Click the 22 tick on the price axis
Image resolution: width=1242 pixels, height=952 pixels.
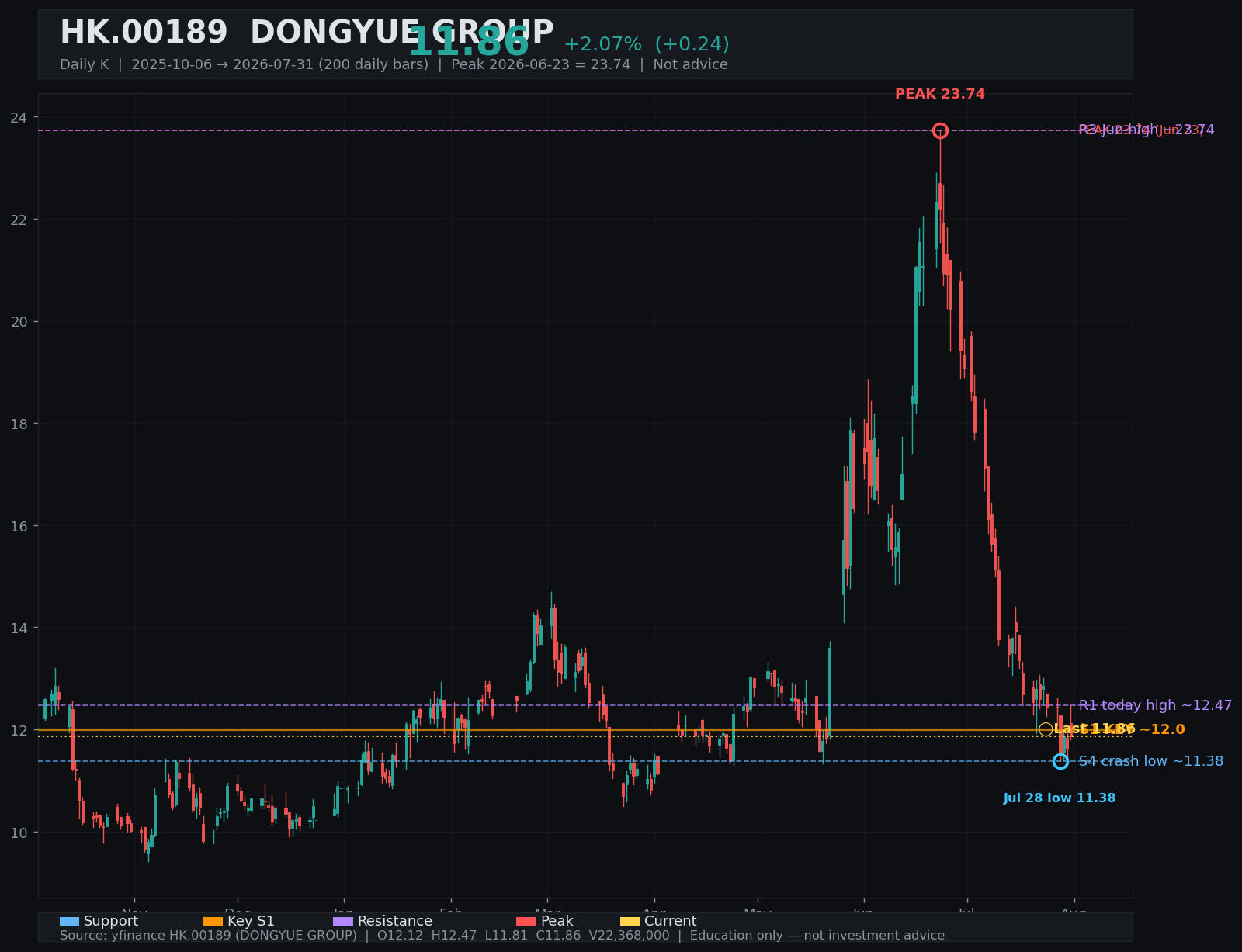(x=19, y=220)
